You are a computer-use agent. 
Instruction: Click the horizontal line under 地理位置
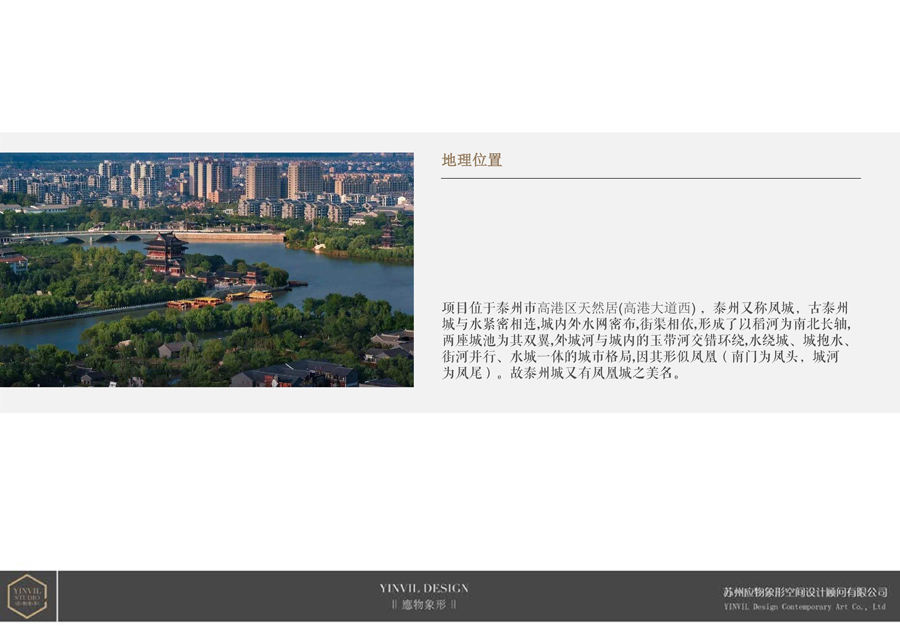650,178
